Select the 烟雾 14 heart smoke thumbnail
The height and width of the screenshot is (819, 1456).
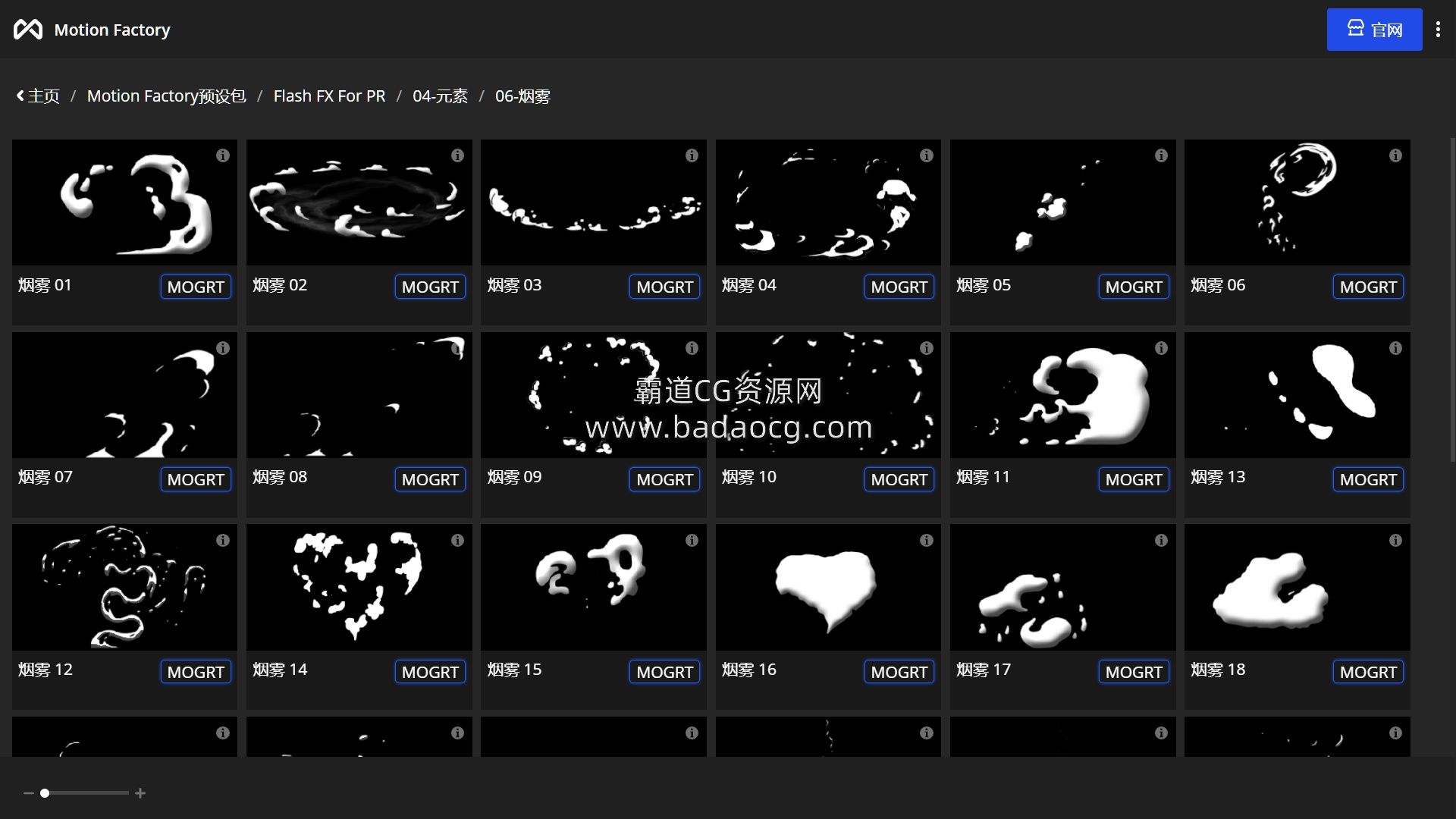pos(359,588)
